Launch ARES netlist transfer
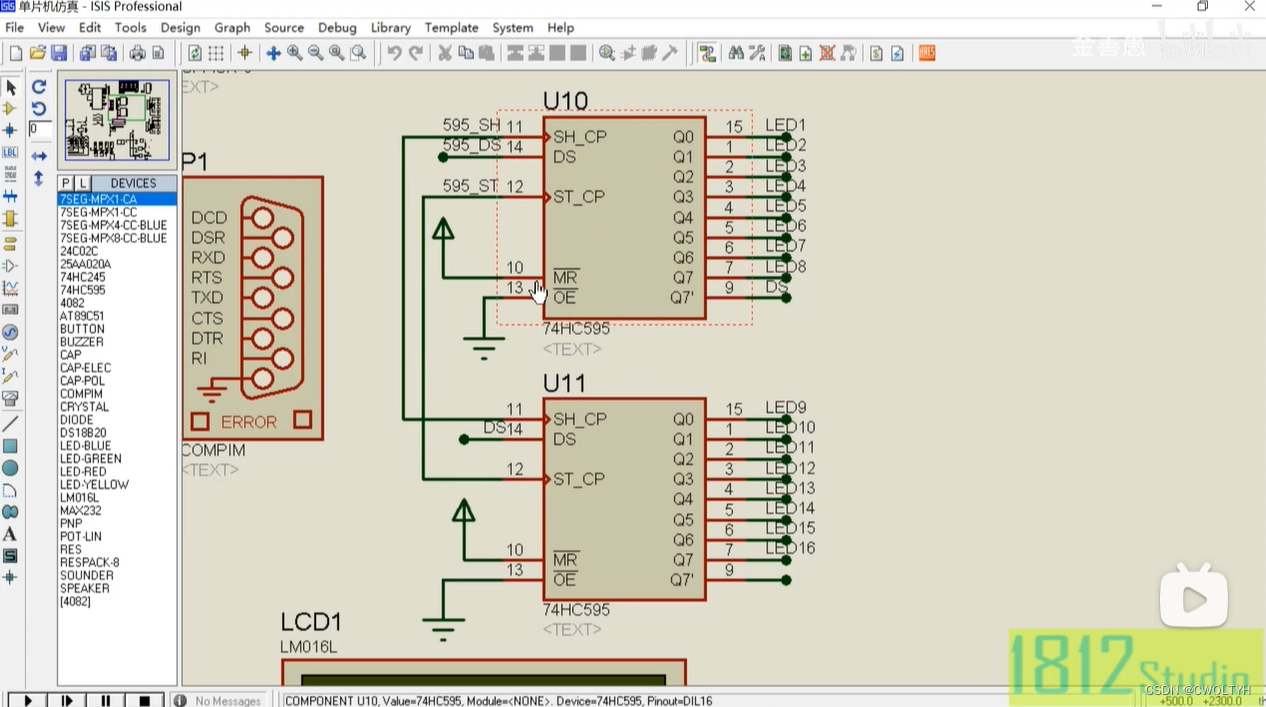 tap(927, 53)
